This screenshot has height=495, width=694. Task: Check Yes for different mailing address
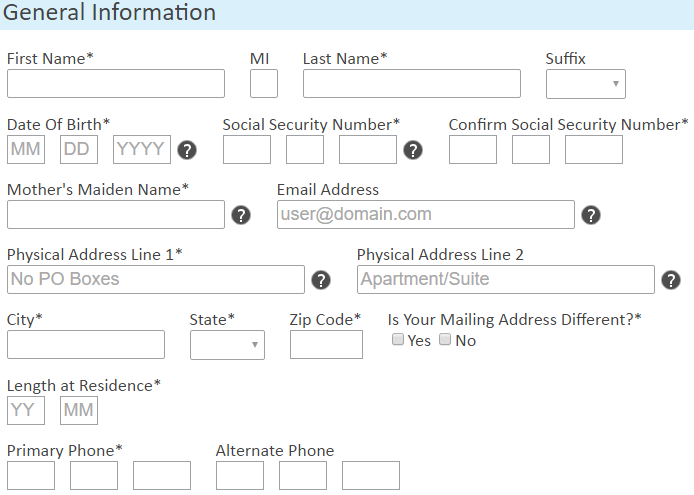click(x=398, y=340)
